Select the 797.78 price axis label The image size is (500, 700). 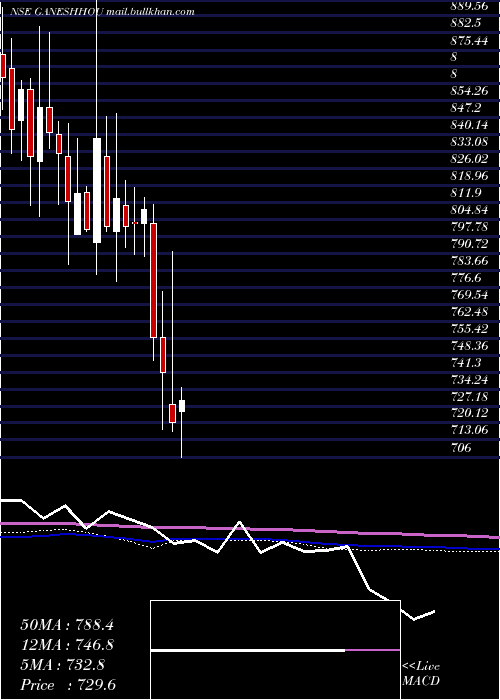point(470,227)
